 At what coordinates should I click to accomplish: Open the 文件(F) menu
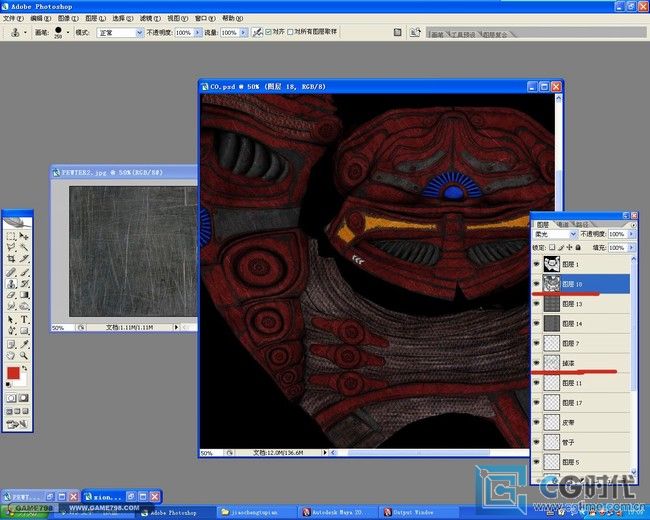[13, 18]
